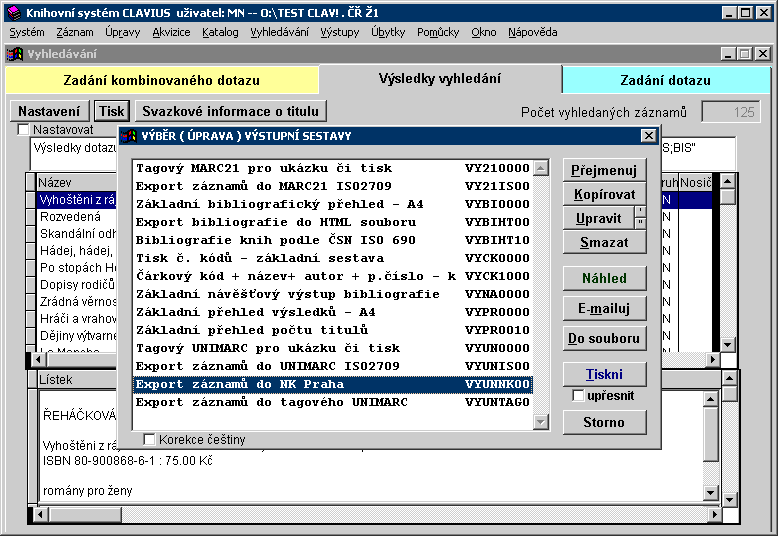Select Základní přehled výsledků - A4

[333, 312]
